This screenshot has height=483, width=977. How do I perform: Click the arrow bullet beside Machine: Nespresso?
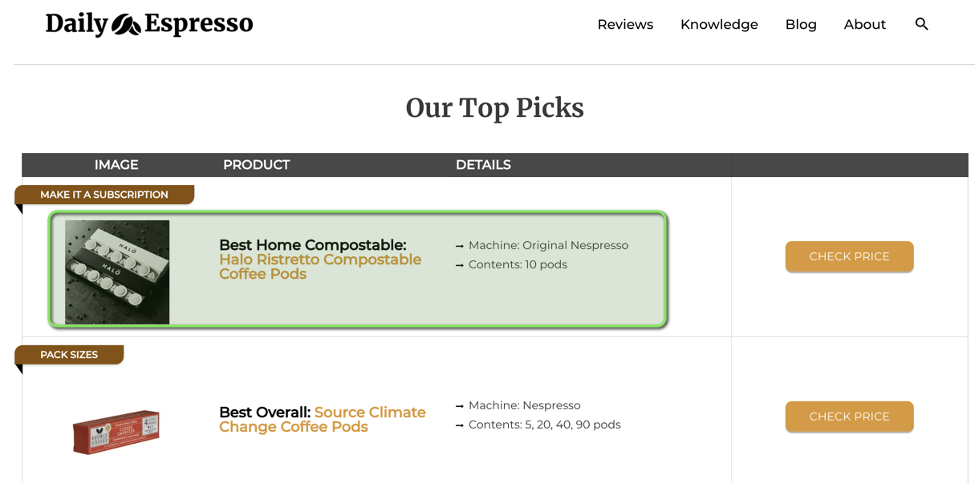(x=460, y=406)
